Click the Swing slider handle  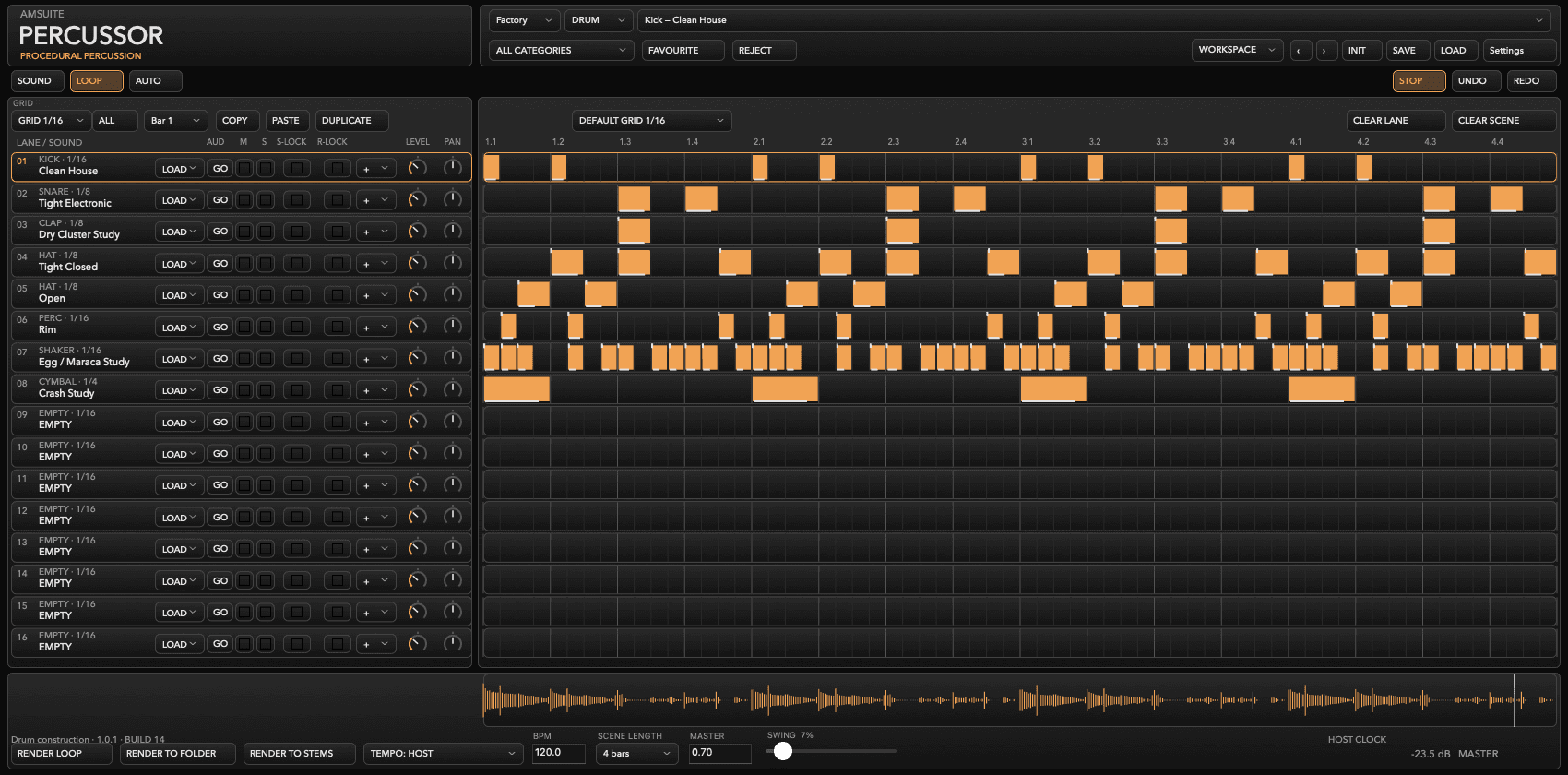[x=783, y=751]
